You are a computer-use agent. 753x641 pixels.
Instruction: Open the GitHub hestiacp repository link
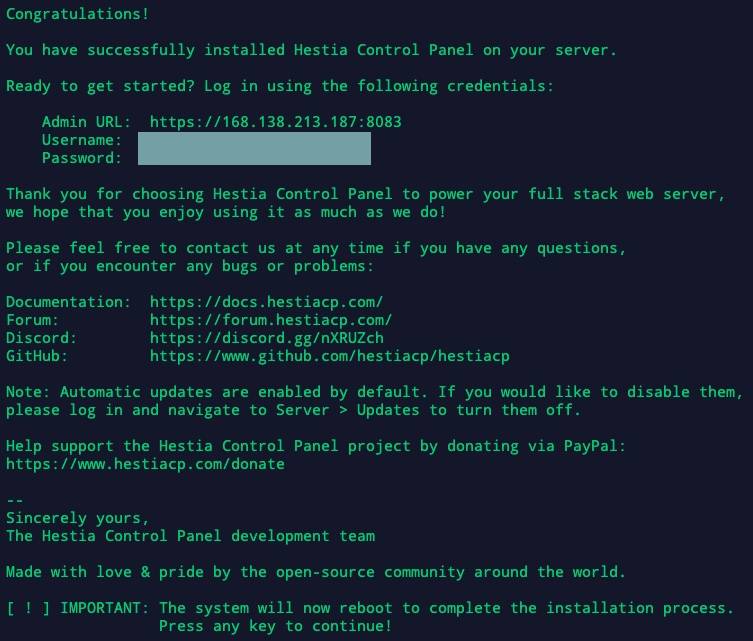(329, 356)
